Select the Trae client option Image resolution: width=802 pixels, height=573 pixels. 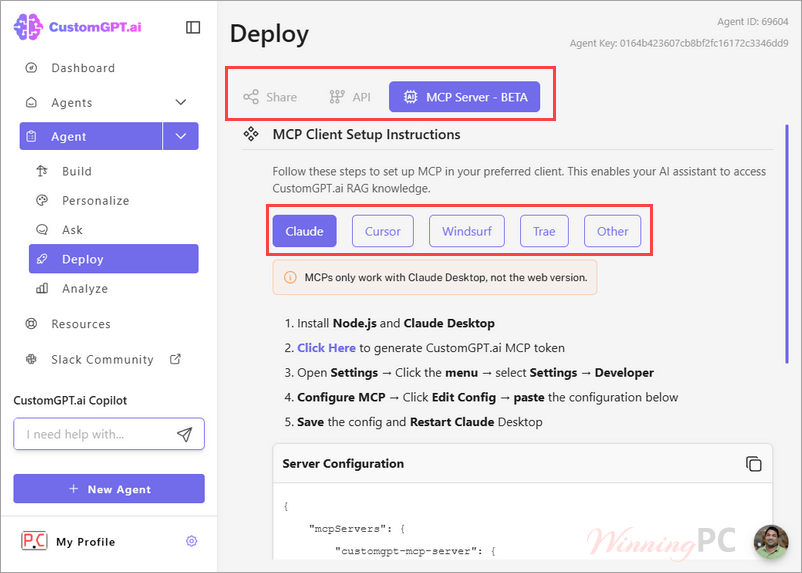point(544,231)
